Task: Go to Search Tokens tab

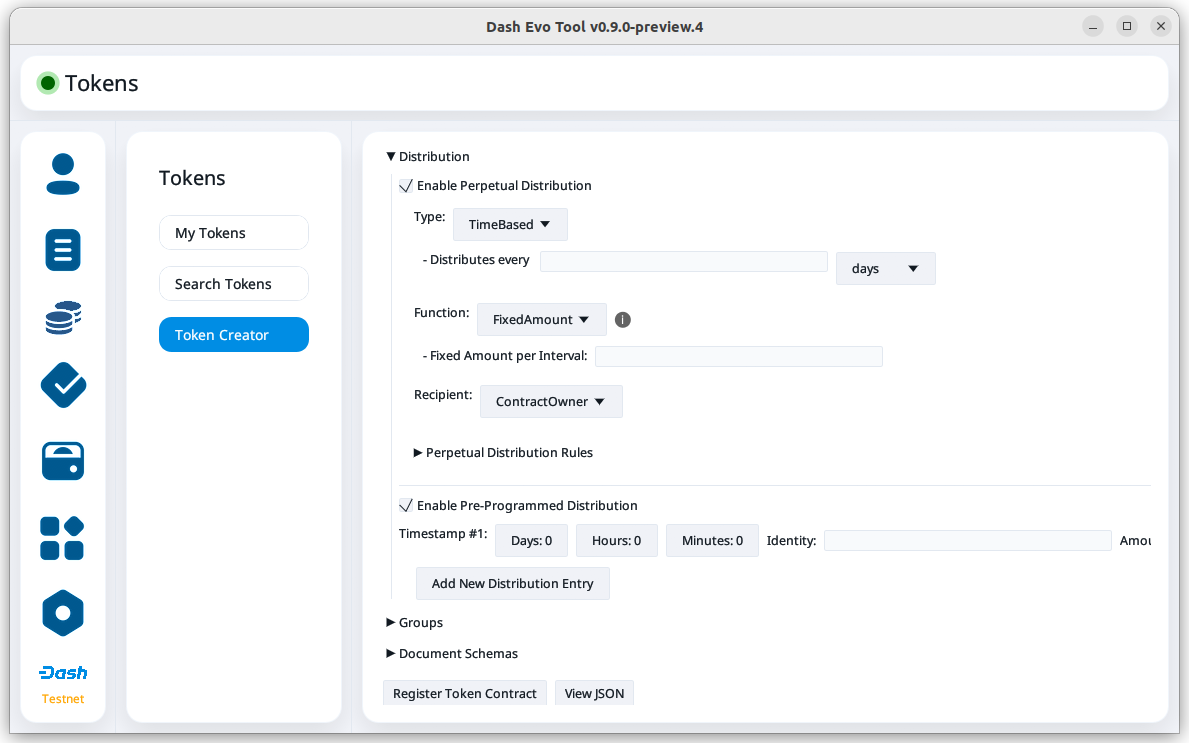Action: (233, 284)
